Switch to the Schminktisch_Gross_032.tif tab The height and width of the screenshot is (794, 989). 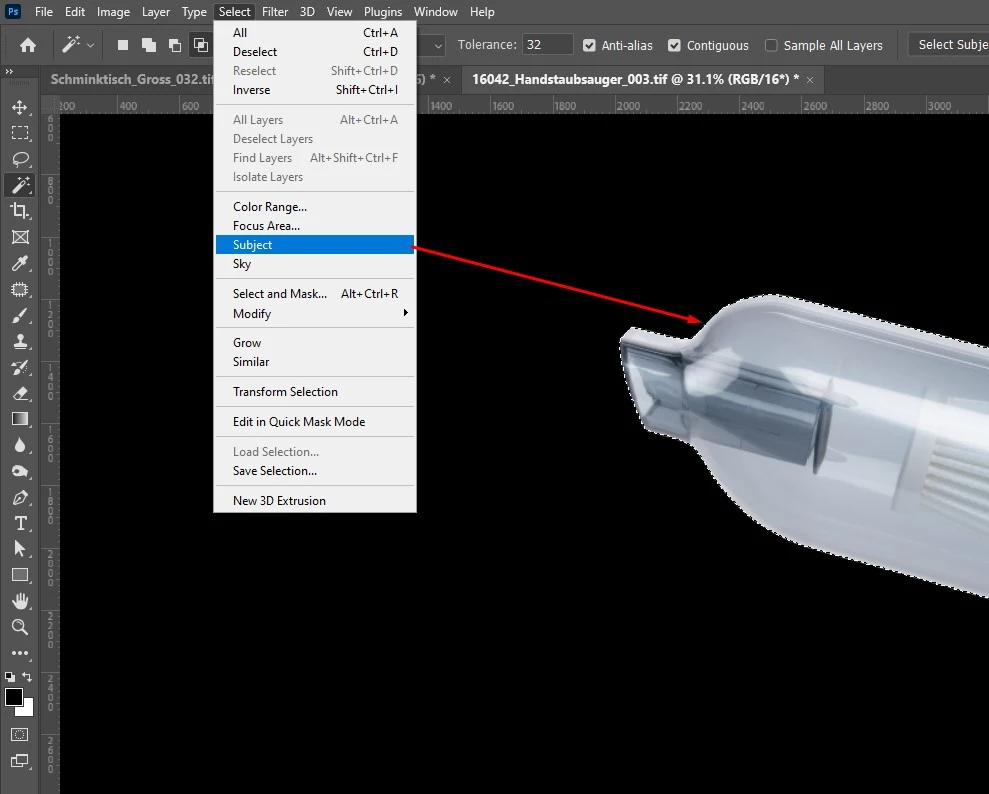(130, 80)
